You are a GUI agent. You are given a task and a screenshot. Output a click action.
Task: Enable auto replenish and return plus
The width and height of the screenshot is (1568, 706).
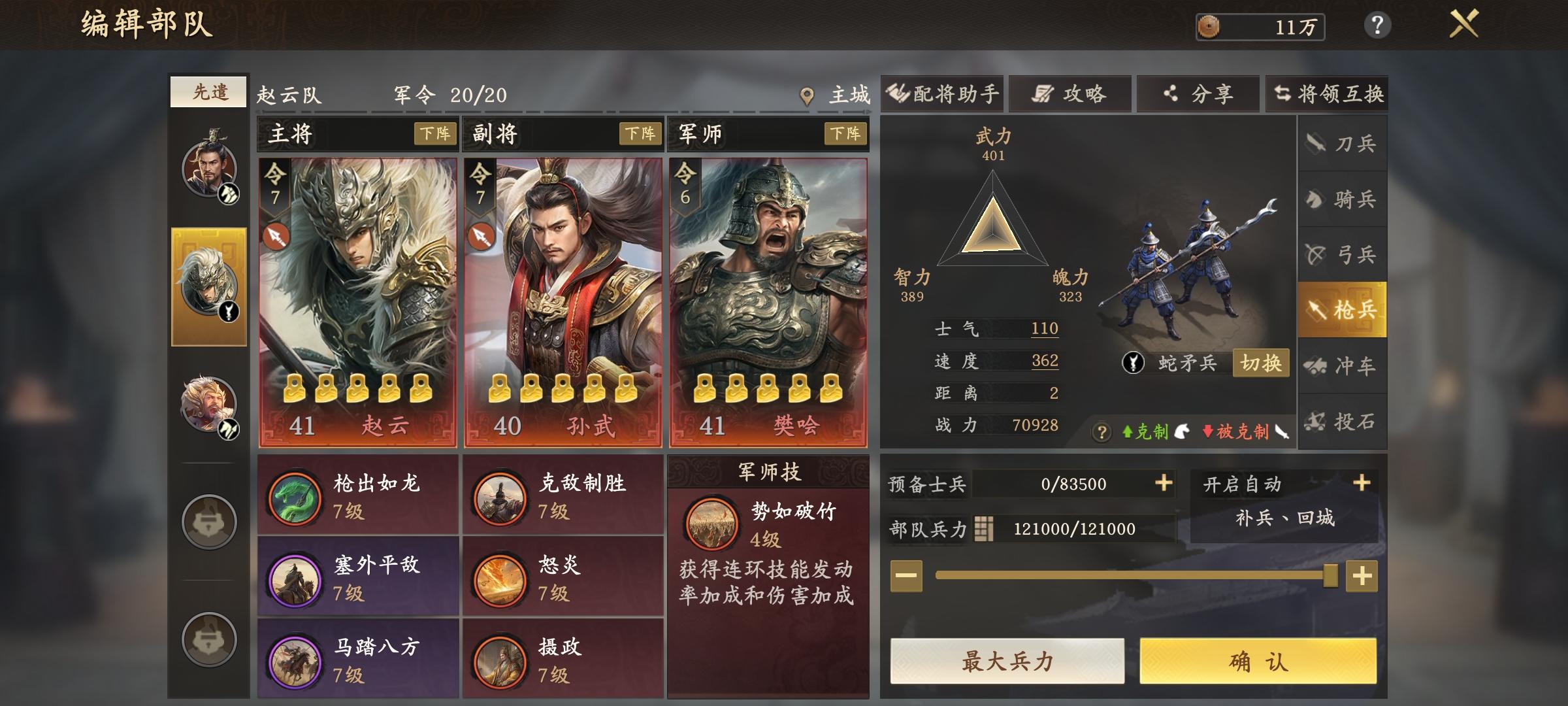point(1362,483)
